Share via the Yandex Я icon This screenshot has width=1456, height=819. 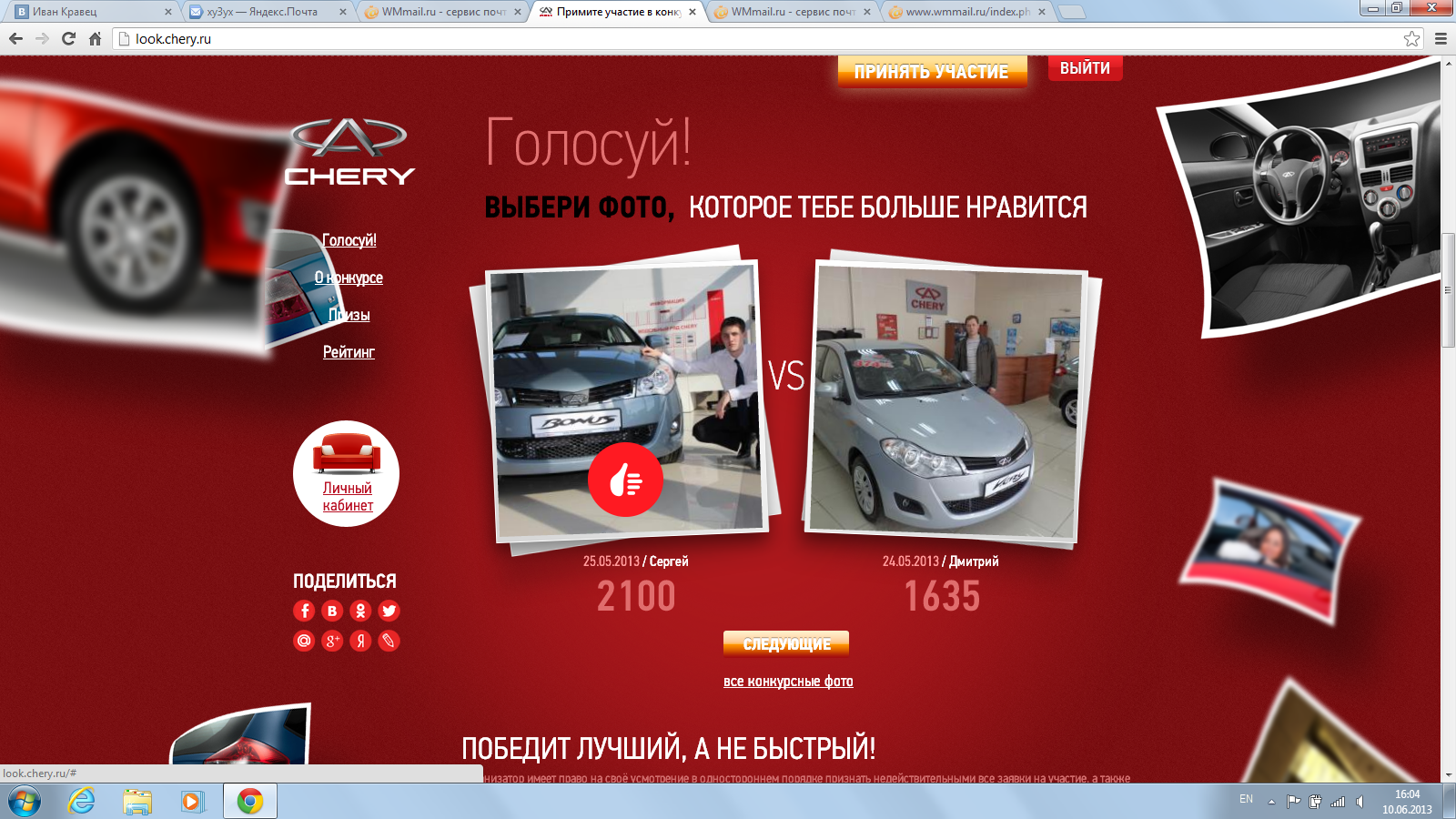[x=360, y=641]
